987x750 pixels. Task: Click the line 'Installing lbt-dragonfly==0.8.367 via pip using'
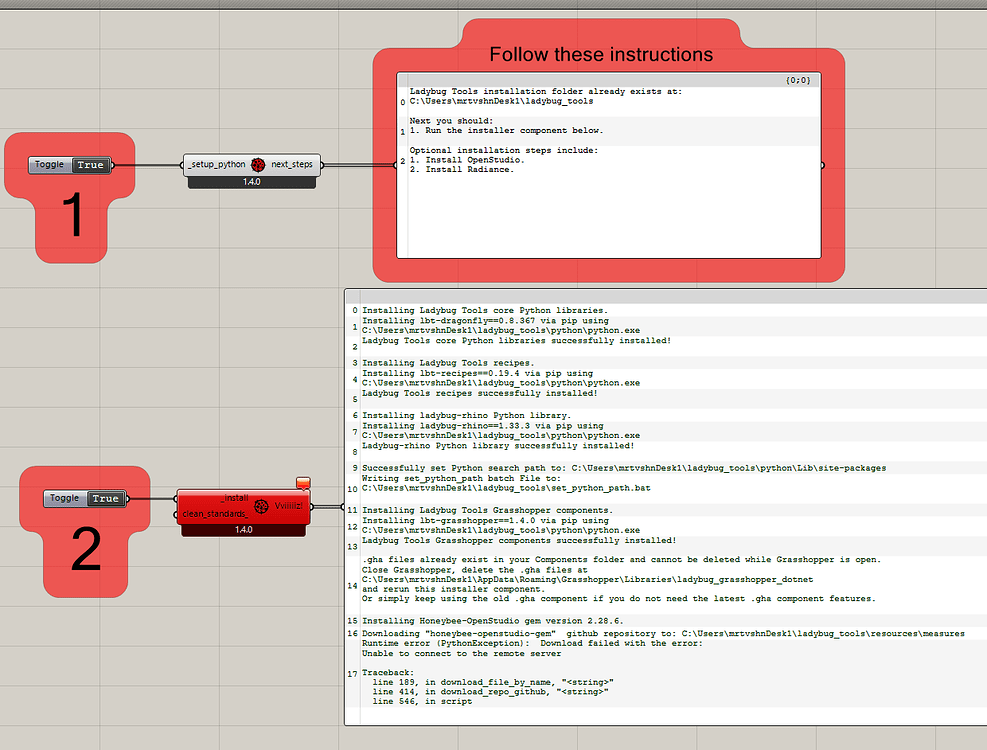(x=485, y=321)
